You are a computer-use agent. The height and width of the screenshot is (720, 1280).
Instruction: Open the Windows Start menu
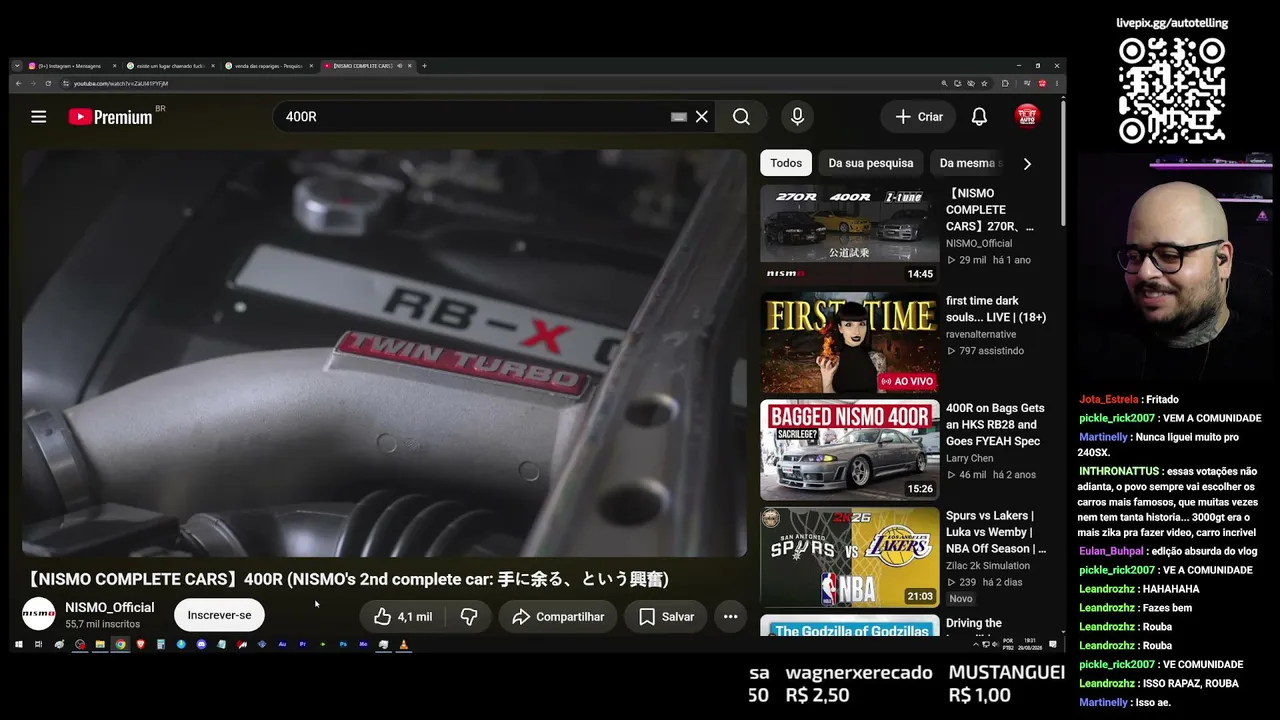coord(18,645)
